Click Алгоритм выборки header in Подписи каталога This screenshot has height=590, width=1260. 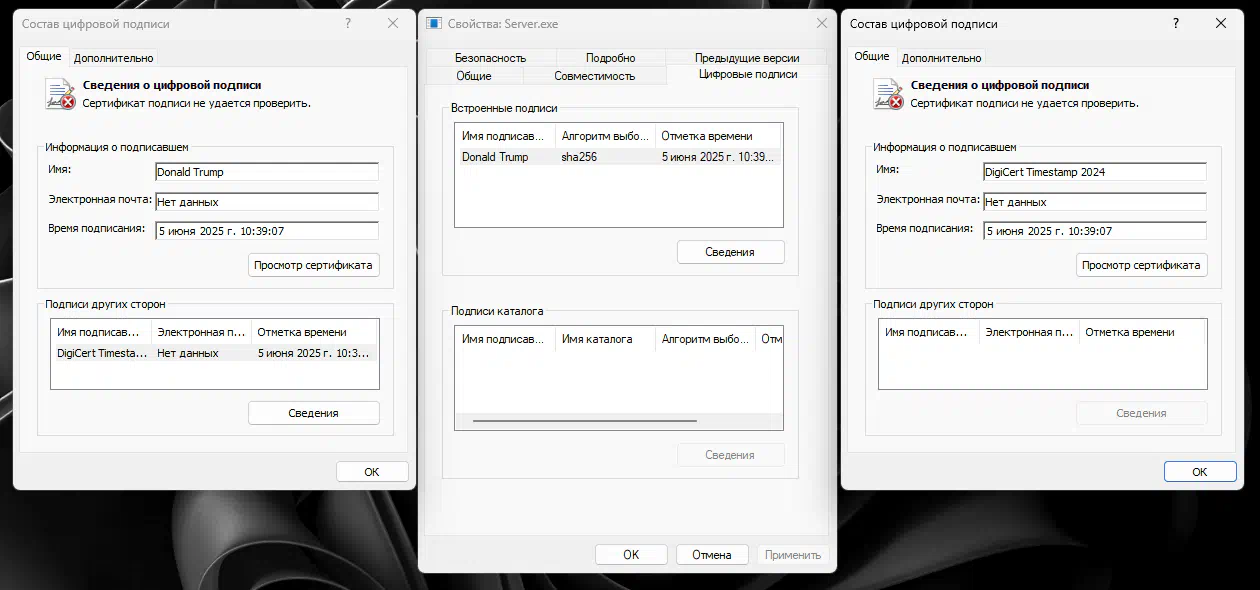pos(705,339)
